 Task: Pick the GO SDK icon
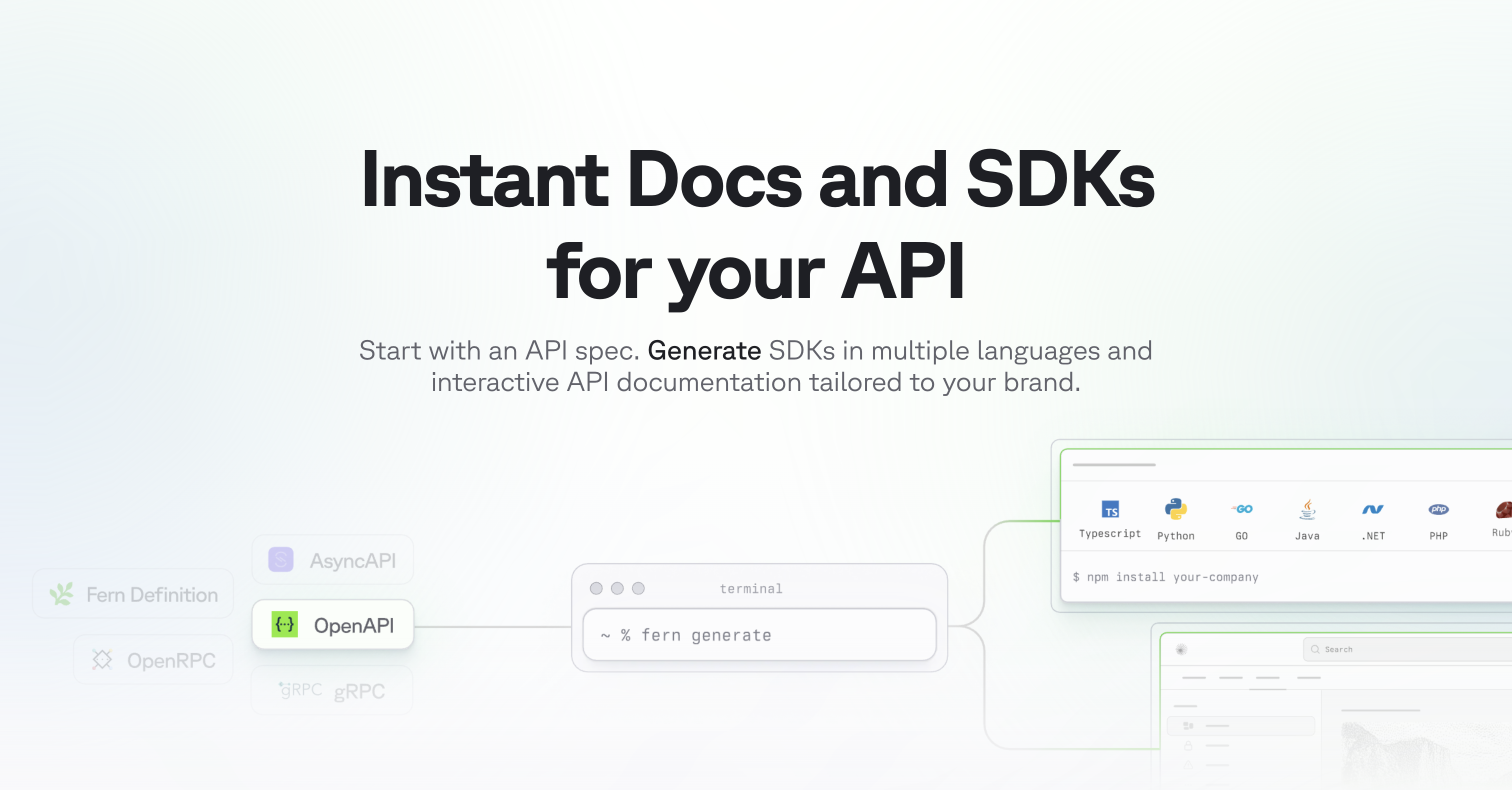coord(1242,509)
